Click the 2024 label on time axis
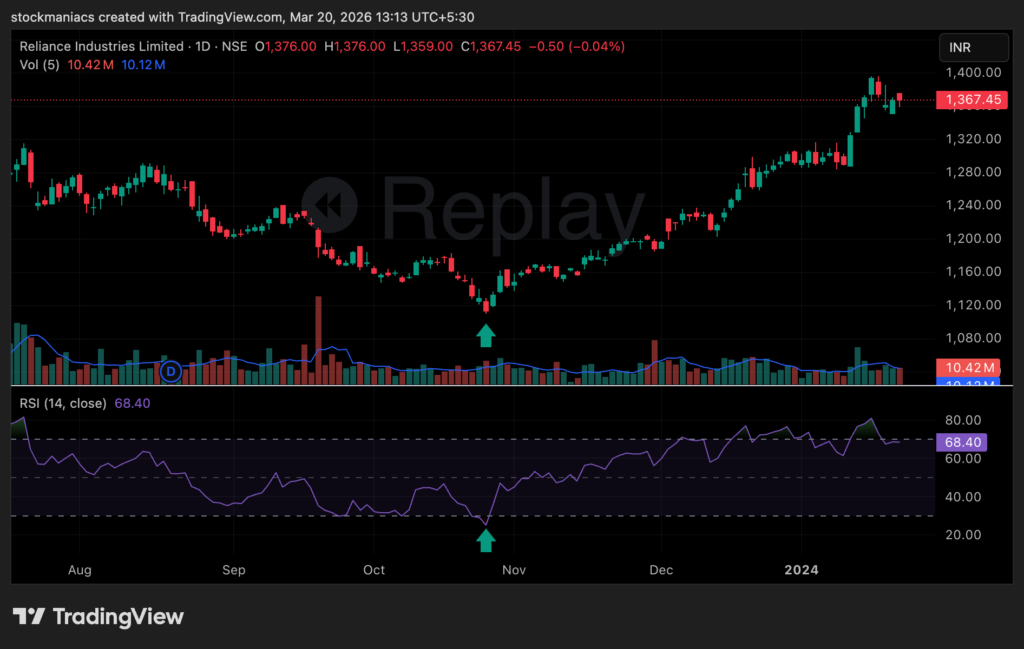The image size is (1024, 649). (x=801, y=570)
